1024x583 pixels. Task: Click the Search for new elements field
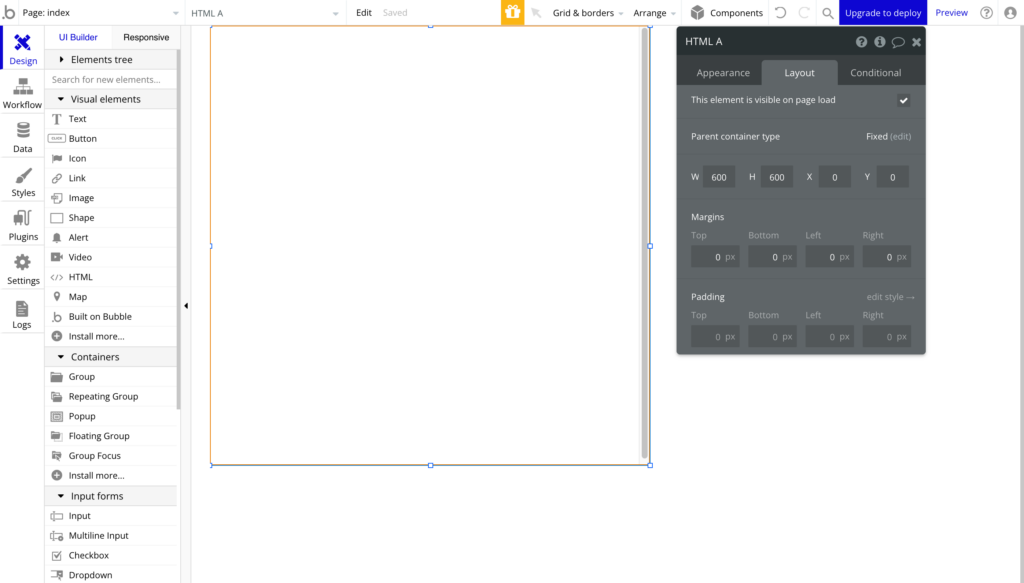pos(111,80)
